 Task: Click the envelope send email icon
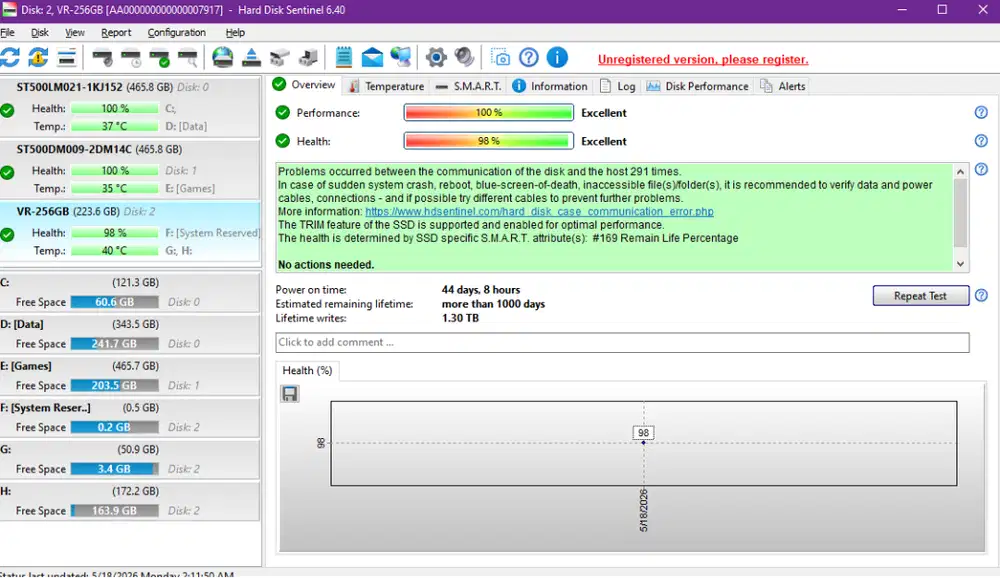pos(372,57)
